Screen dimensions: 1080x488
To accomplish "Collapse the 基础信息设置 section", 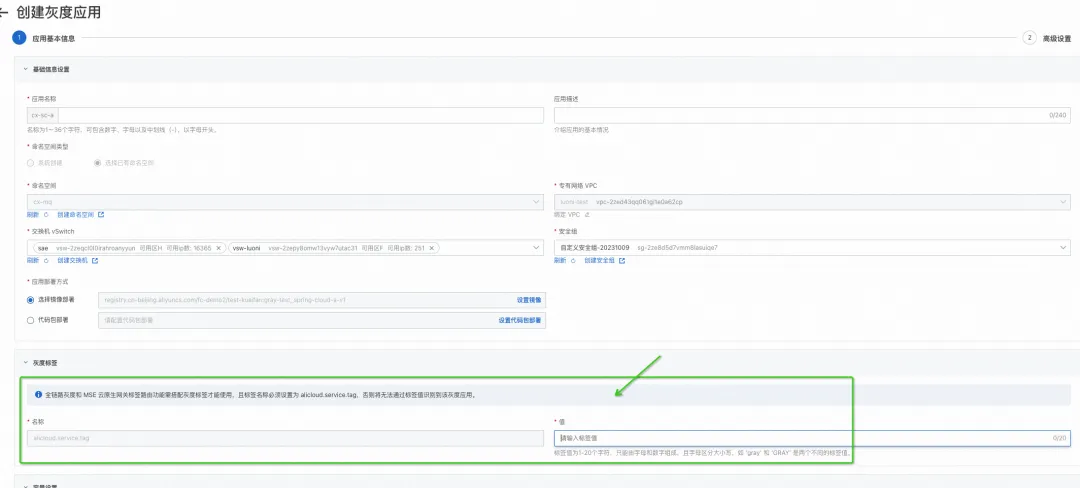I will [x=25, y=70].
